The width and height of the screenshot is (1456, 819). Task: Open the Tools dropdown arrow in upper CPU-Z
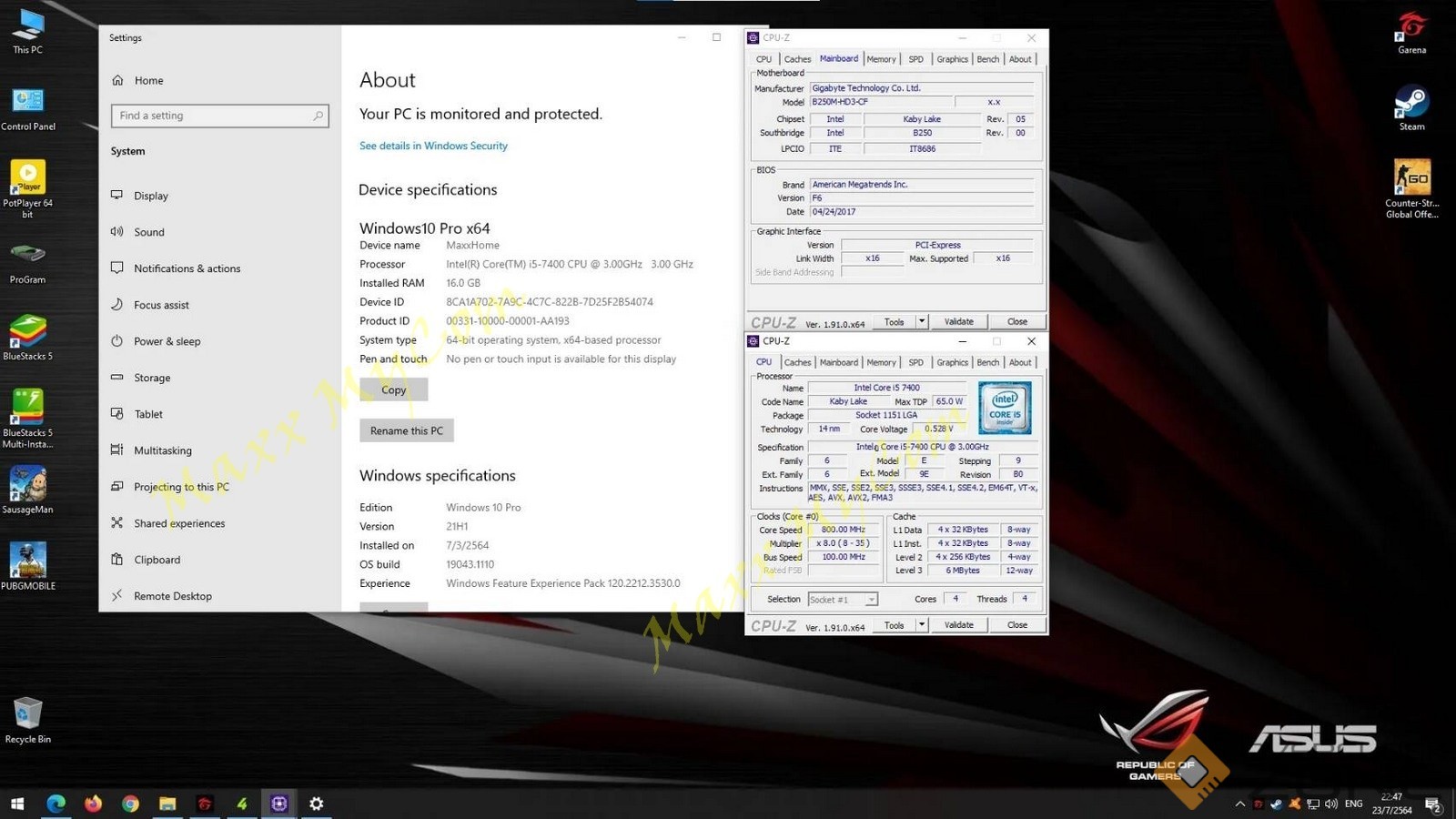[921, 321]
